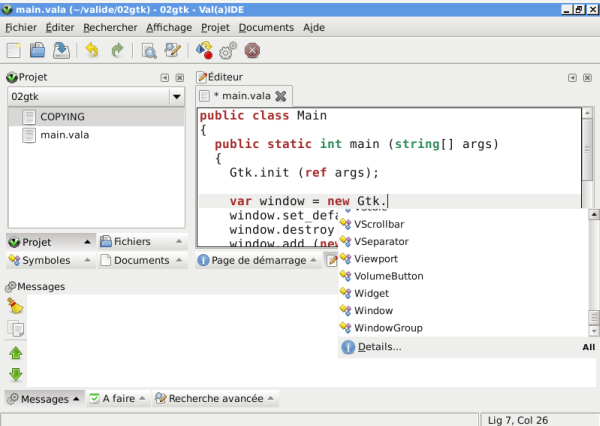Viewport: 600px width, 426px height.
Task: Click green down arrow in Messages panel
Action: 15,375
